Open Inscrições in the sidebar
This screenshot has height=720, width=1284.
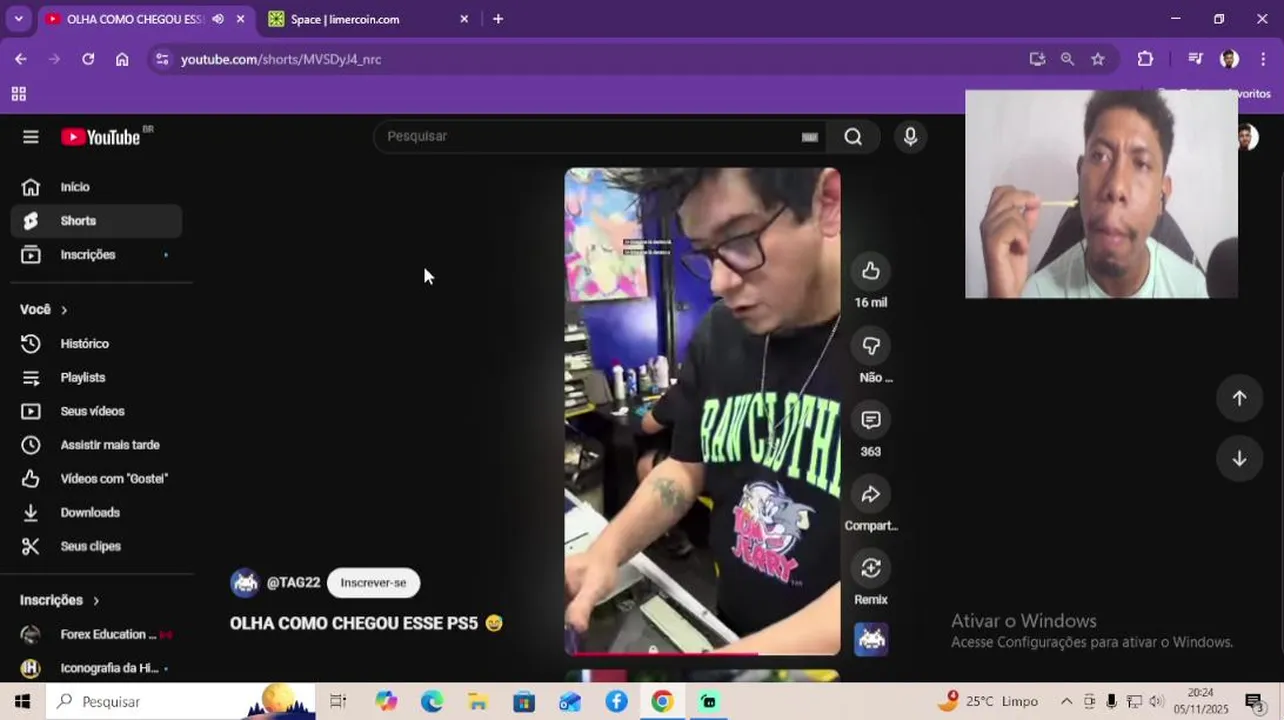pos(96,255)
